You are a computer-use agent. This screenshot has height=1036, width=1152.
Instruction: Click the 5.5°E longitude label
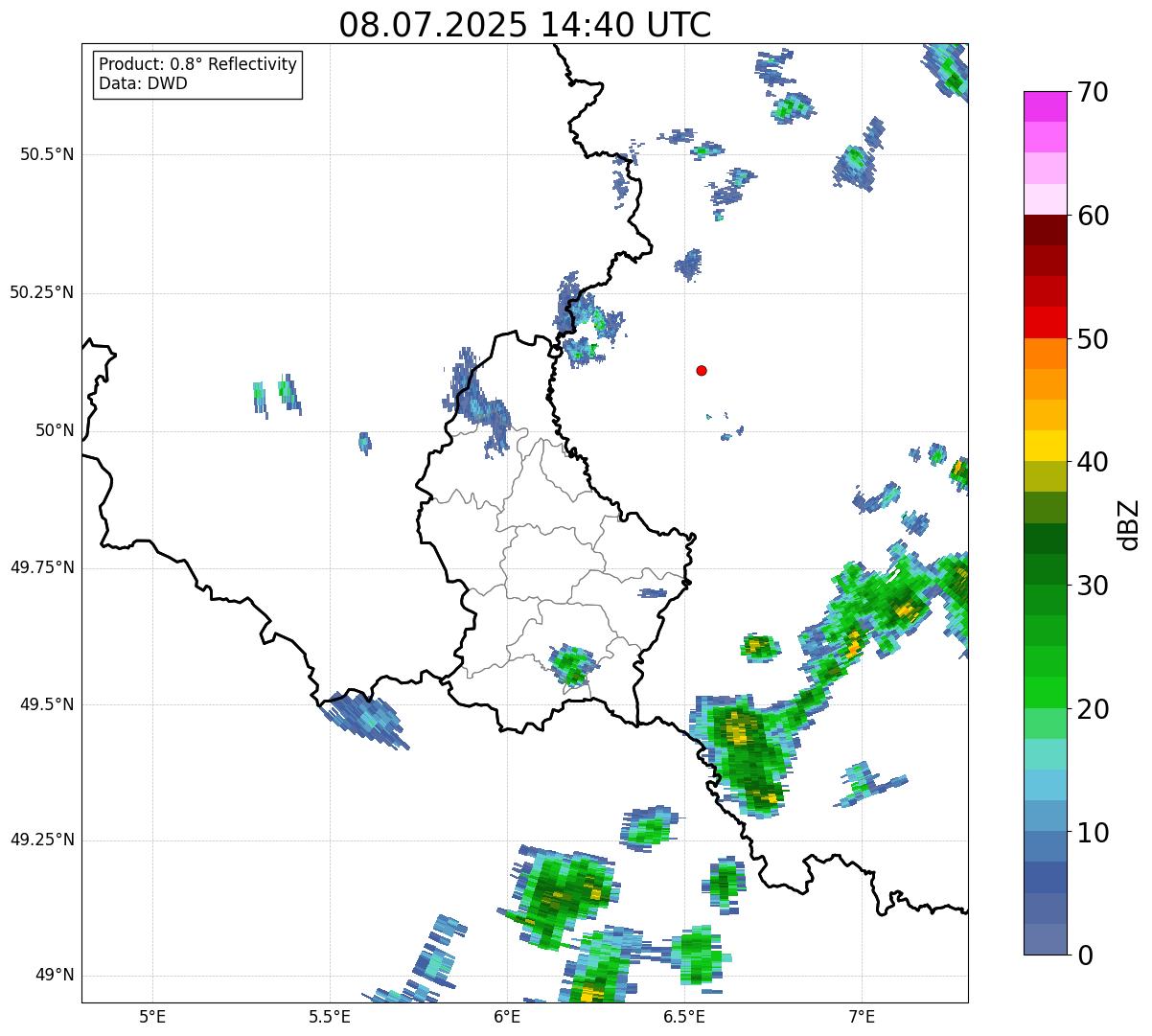[x=330, y=1016]
